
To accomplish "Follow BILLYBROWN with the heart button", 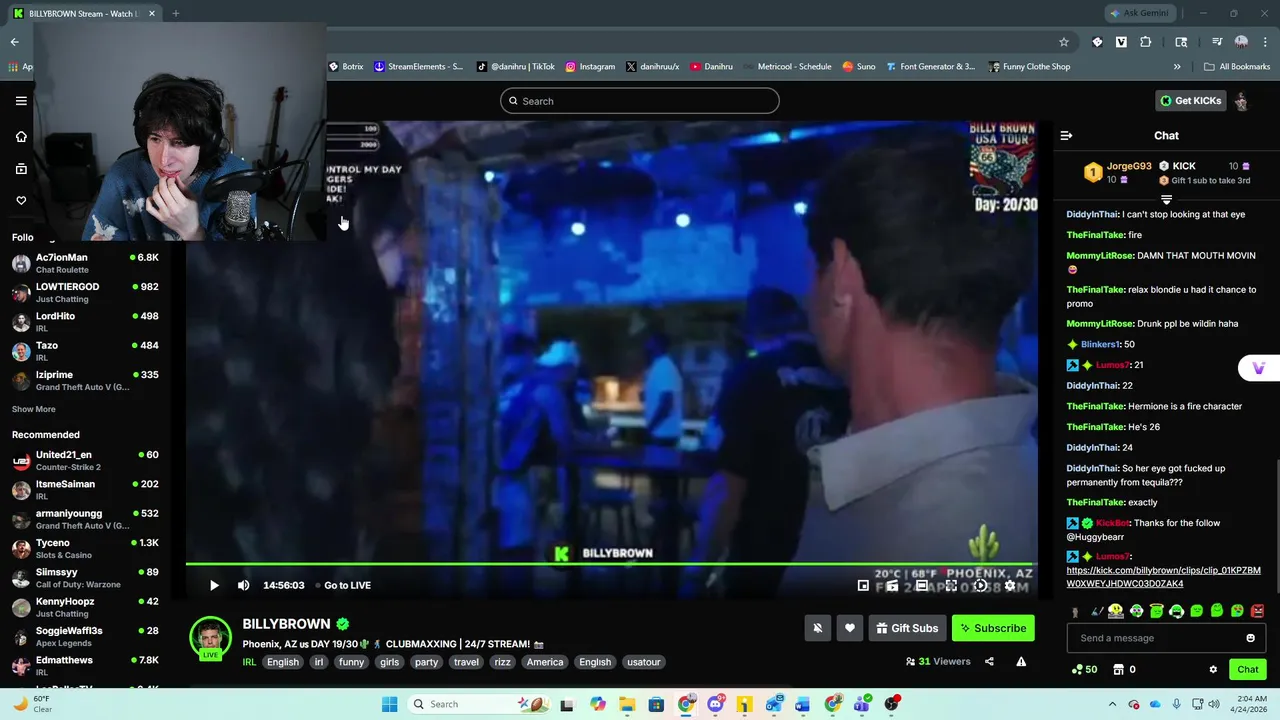I will (850, 628).
